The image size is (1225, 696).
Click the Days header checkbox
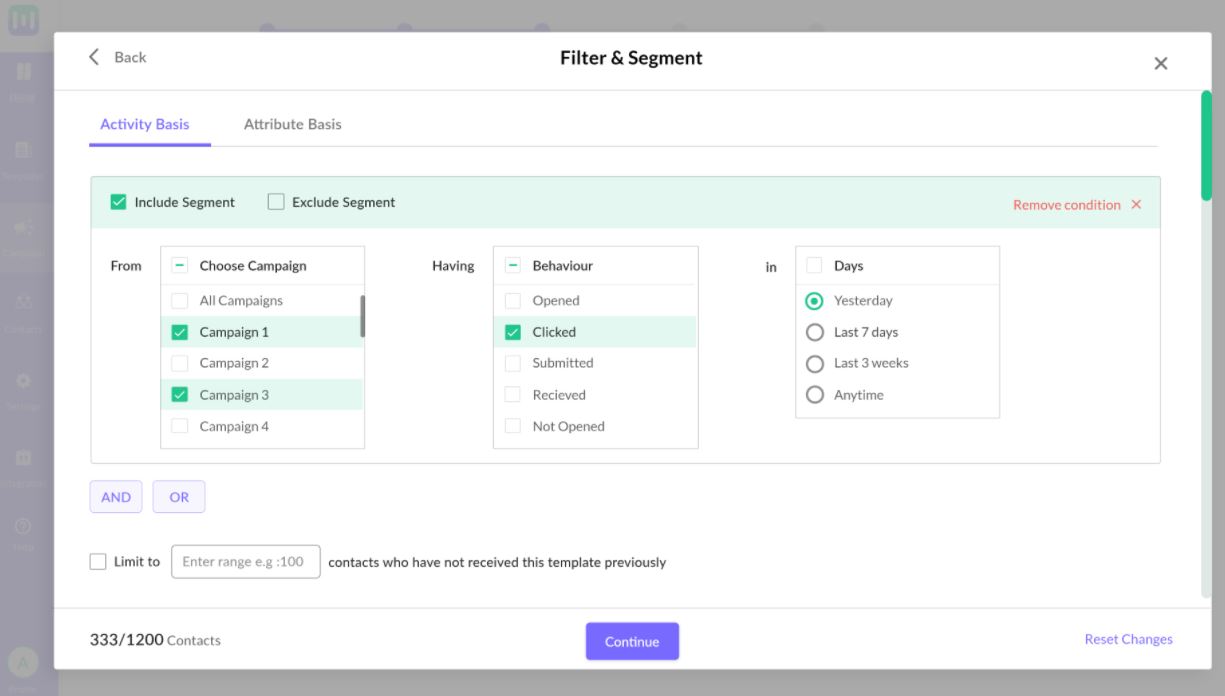coord(814,266)
